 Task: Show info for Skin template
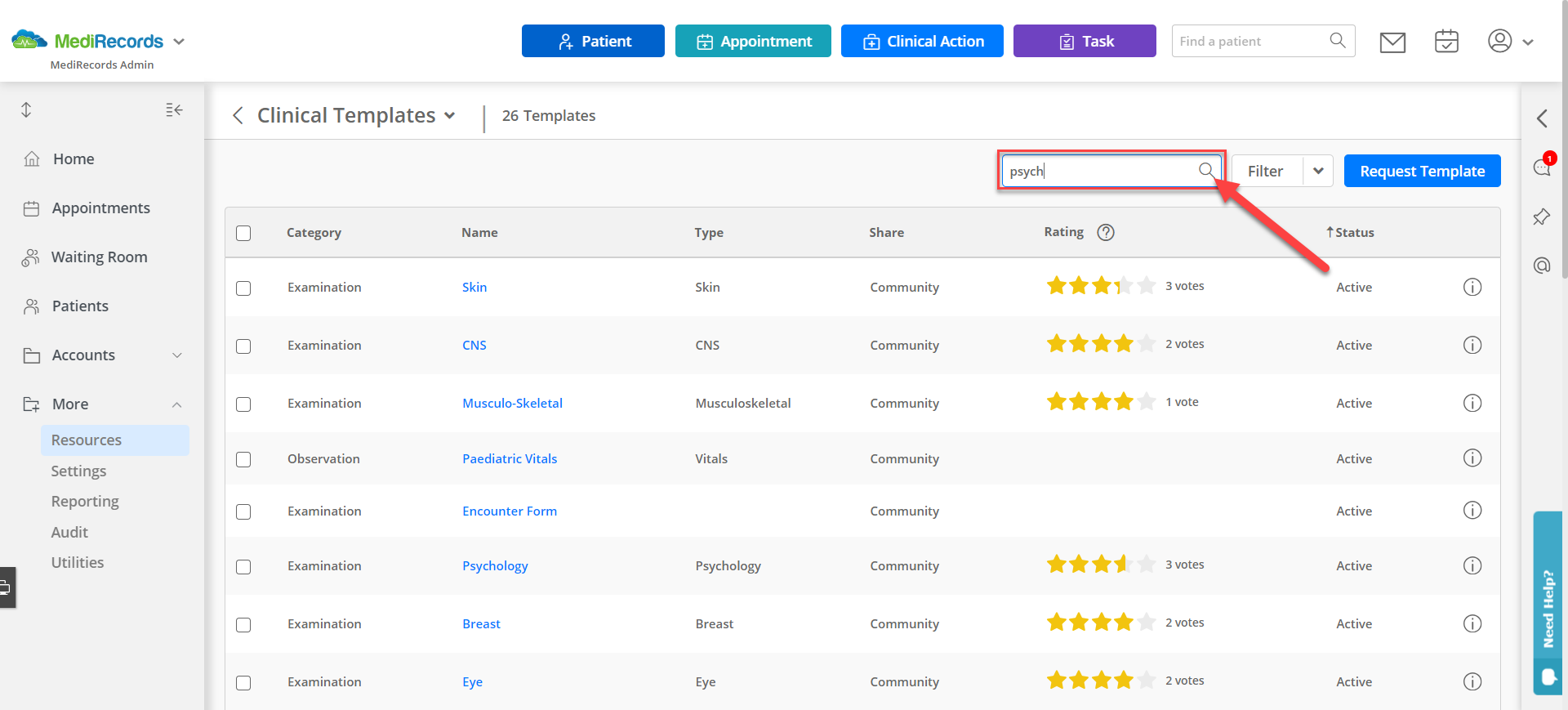coord(1472,287)
